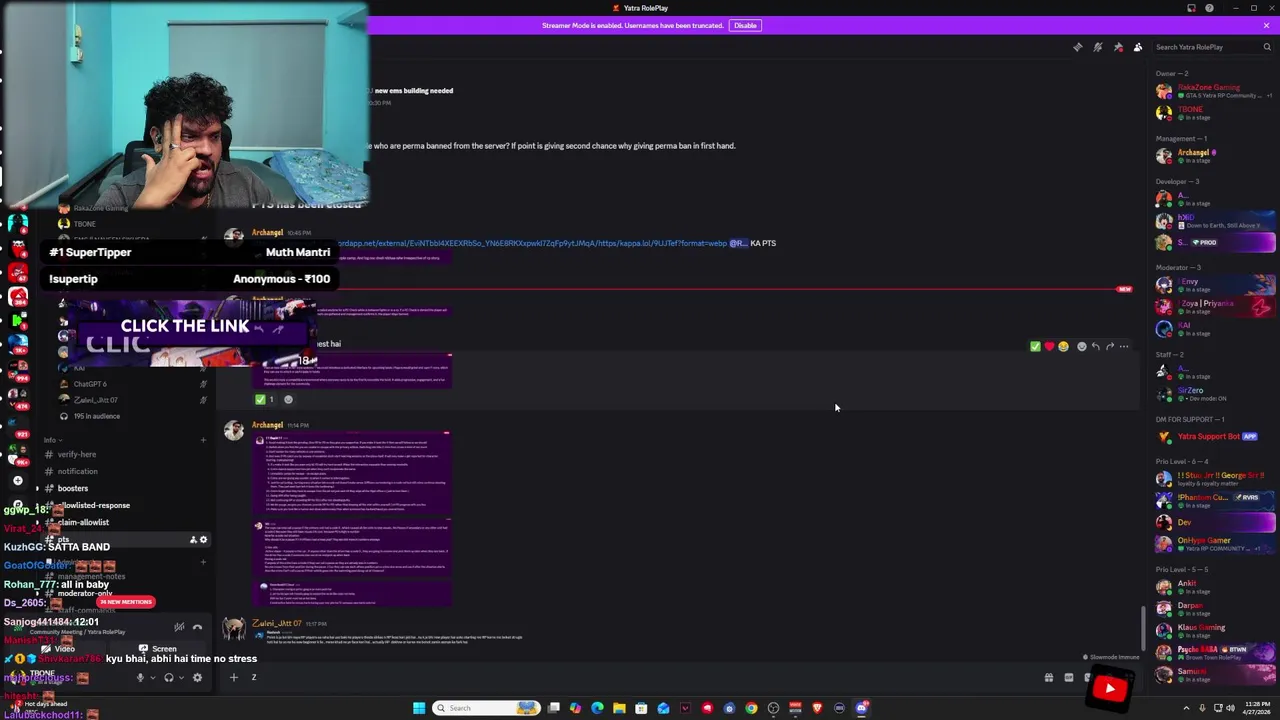Disable Streamer Mode from the banner
The image size is (1280, 720).
click(x=745, y=25)
